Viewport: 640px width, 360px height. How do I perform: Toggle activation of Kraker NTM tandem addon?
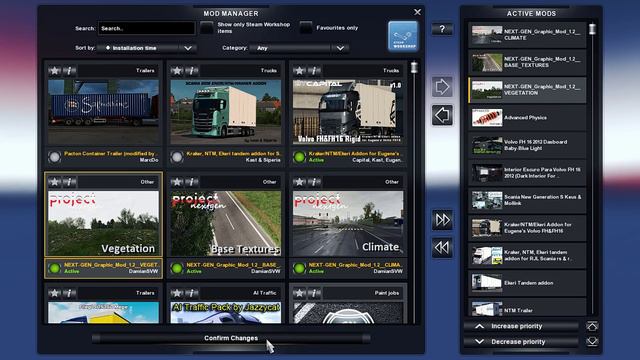click(177, 157)
